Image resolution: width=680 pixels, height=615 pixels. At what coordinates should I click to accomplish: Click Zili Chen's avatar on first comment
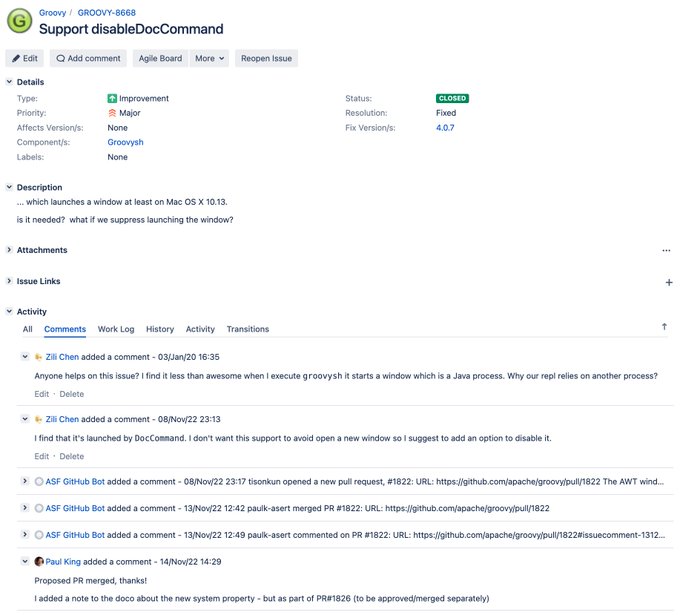39,357
